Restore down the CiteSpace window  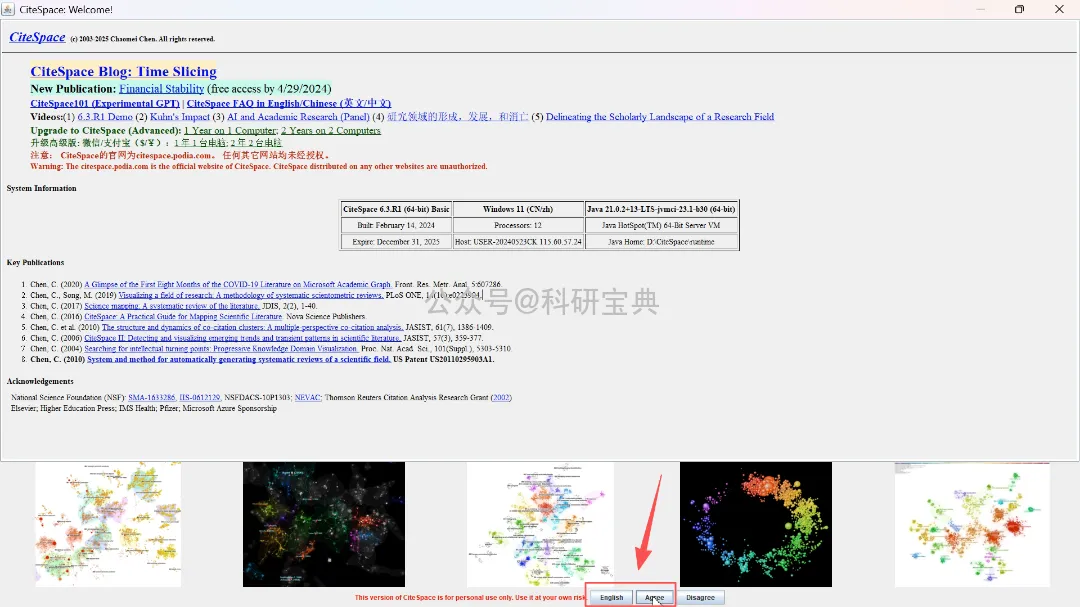(1019, 9)
